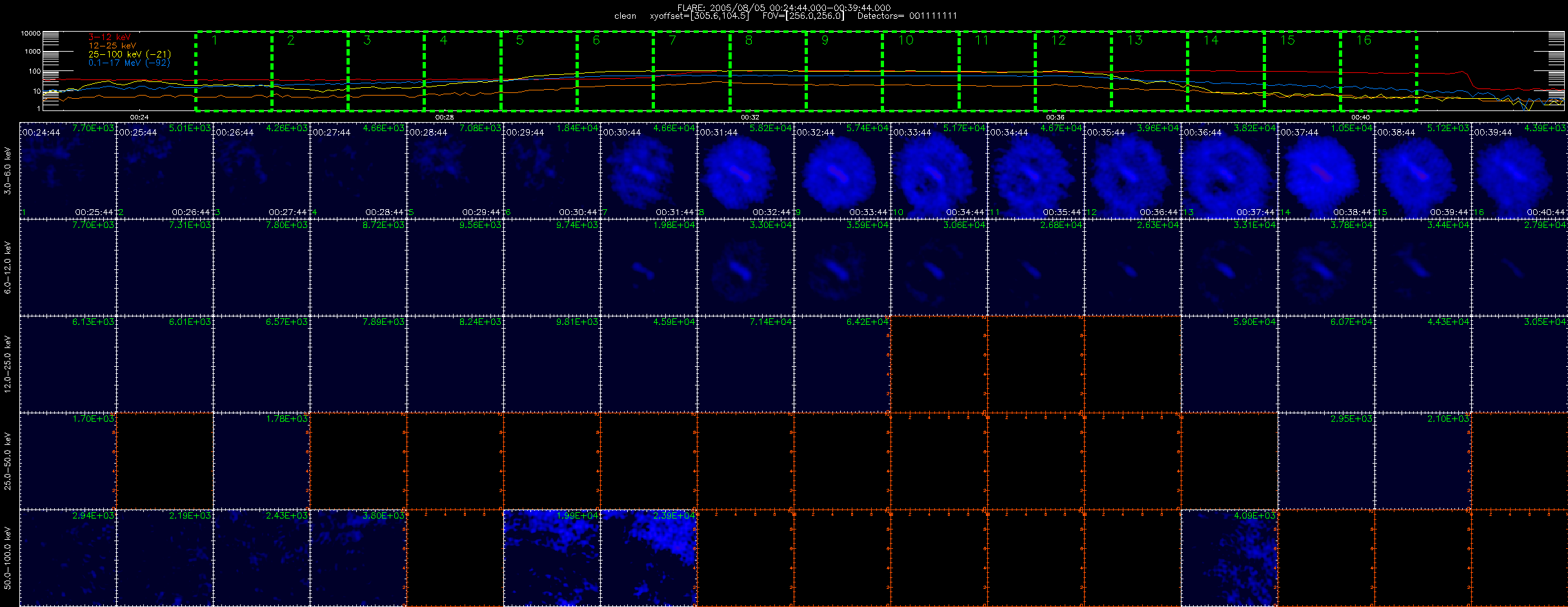Viewport: 1568px width, 607px height.
Task: Click the 00:28 time axis tick label
Action: pyautogui.click(x=445, y=118)
